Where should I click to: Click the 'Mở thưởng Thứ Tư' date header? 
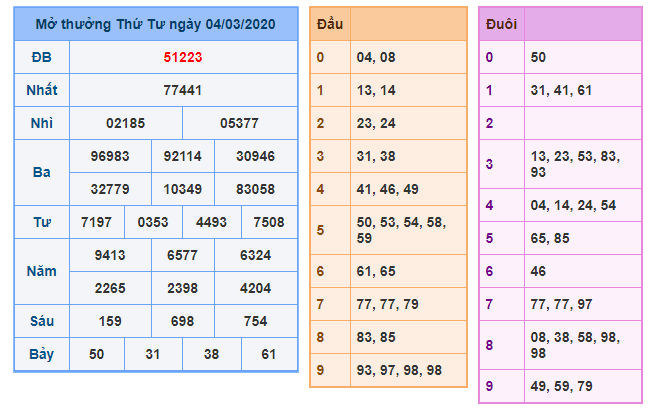[x=156, y=23]
